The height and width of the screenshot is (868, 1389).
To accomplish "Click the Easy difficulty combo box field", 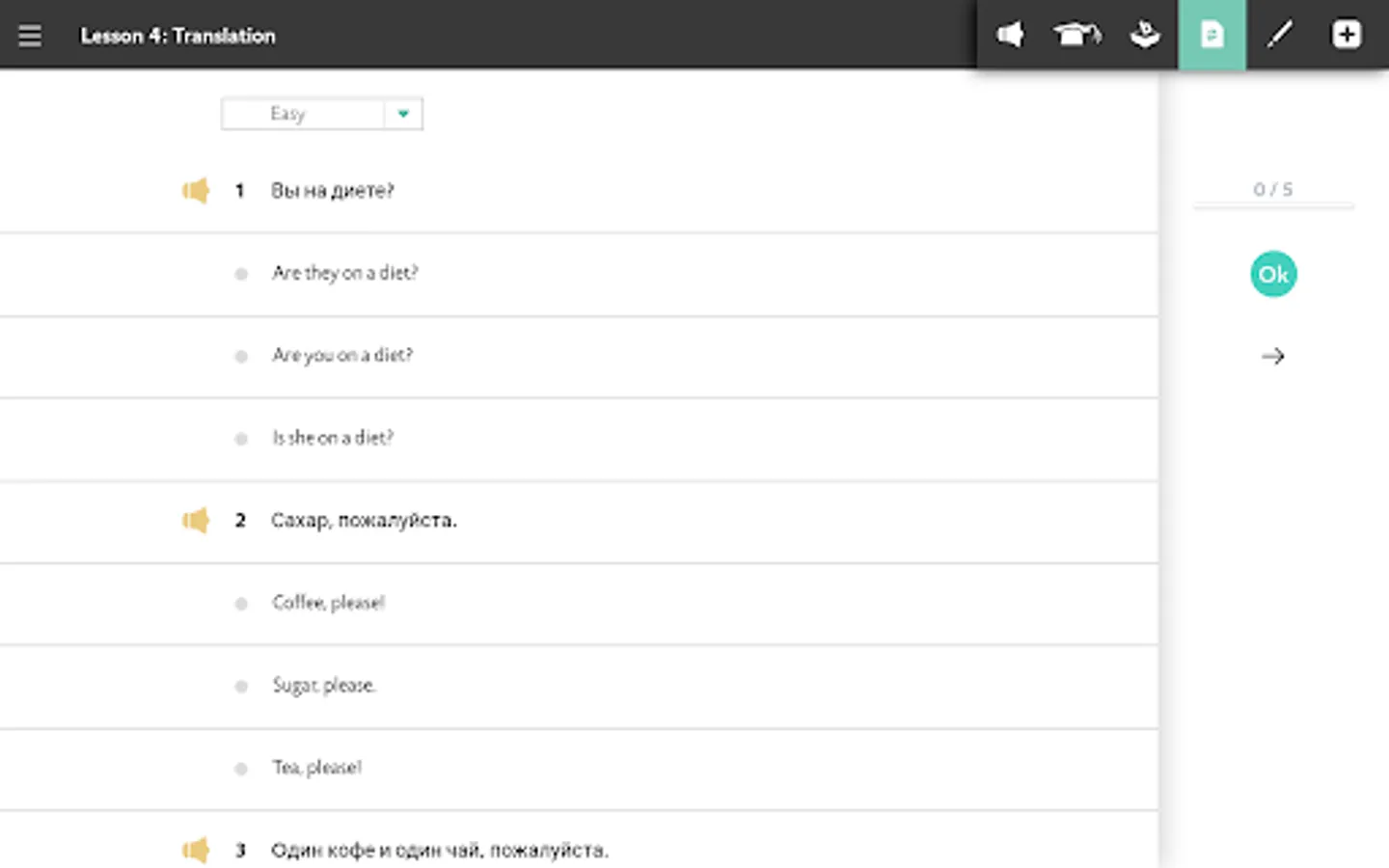I will pos(303,114).
